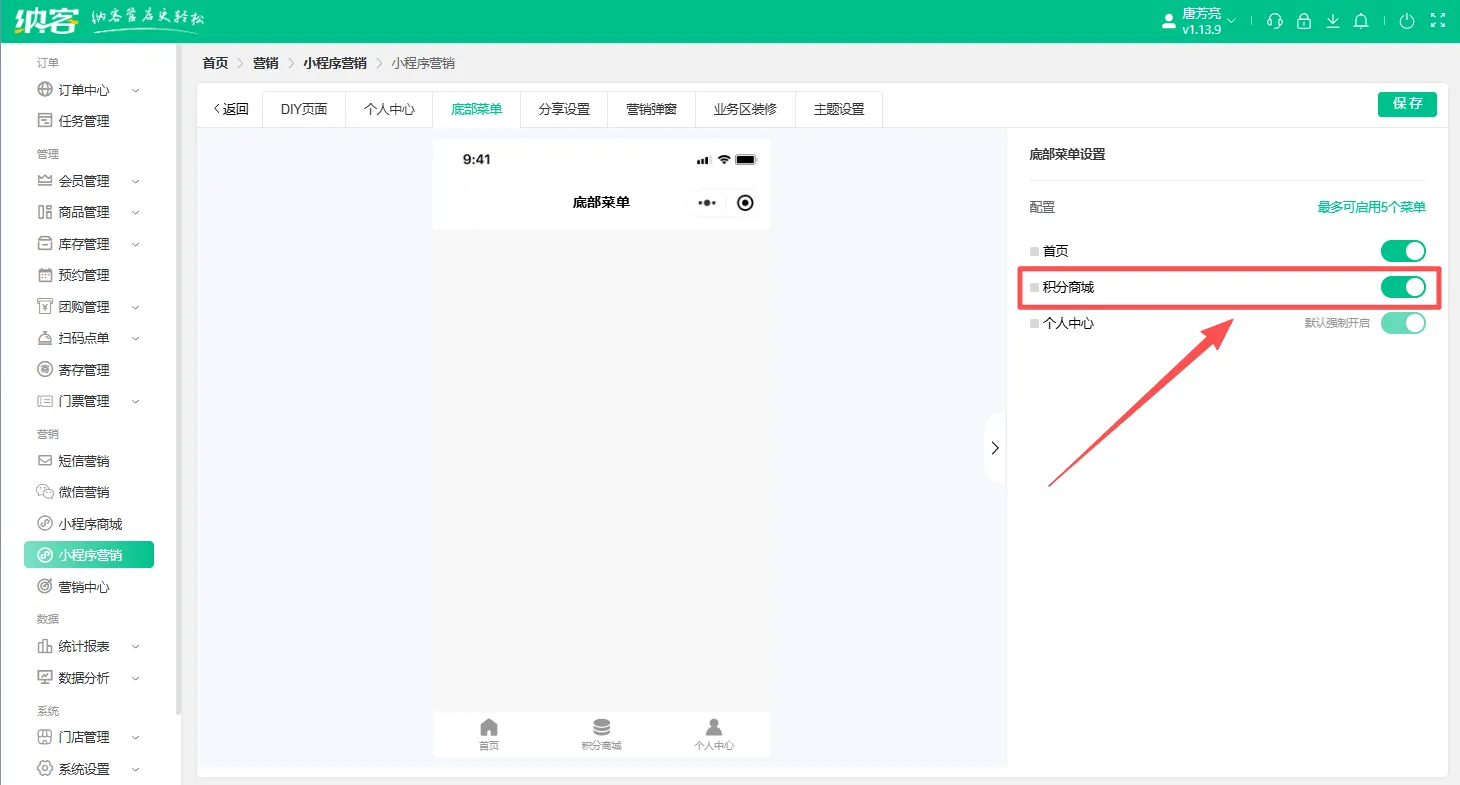Open the notification bell
The width and height of the screenshot is (1460, 785).
click(1361, 21)
